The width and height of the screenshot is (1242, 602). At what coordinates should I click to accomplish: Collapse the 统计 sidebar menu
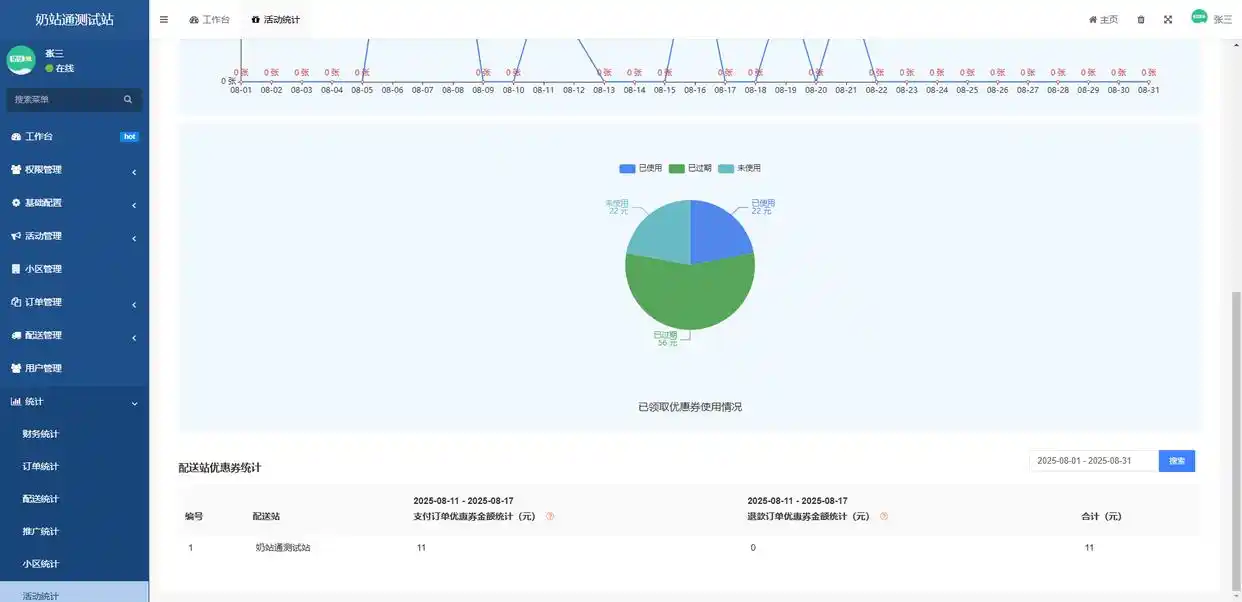point(74,402)
